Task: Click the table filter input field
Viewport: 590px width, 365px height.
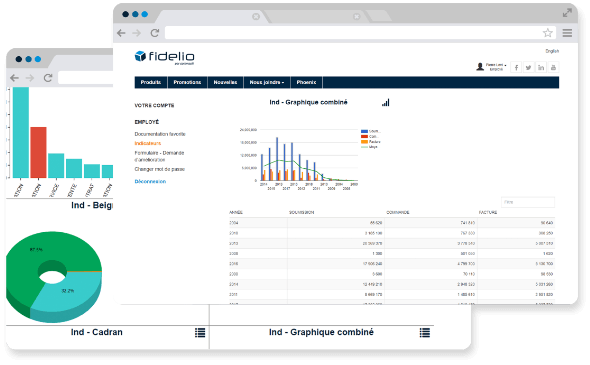Action: (x=528, y=202)
